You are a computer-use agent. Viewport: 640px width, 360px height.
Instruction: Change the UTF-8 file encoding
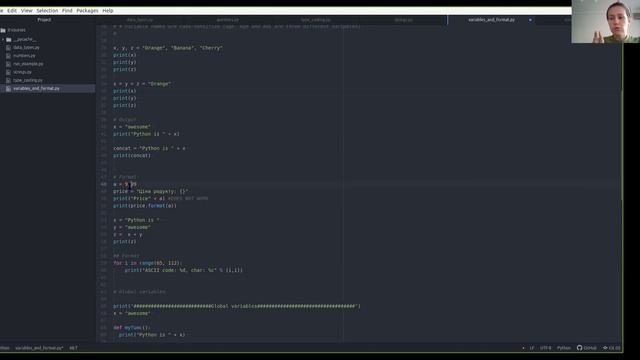click(545, 348)
